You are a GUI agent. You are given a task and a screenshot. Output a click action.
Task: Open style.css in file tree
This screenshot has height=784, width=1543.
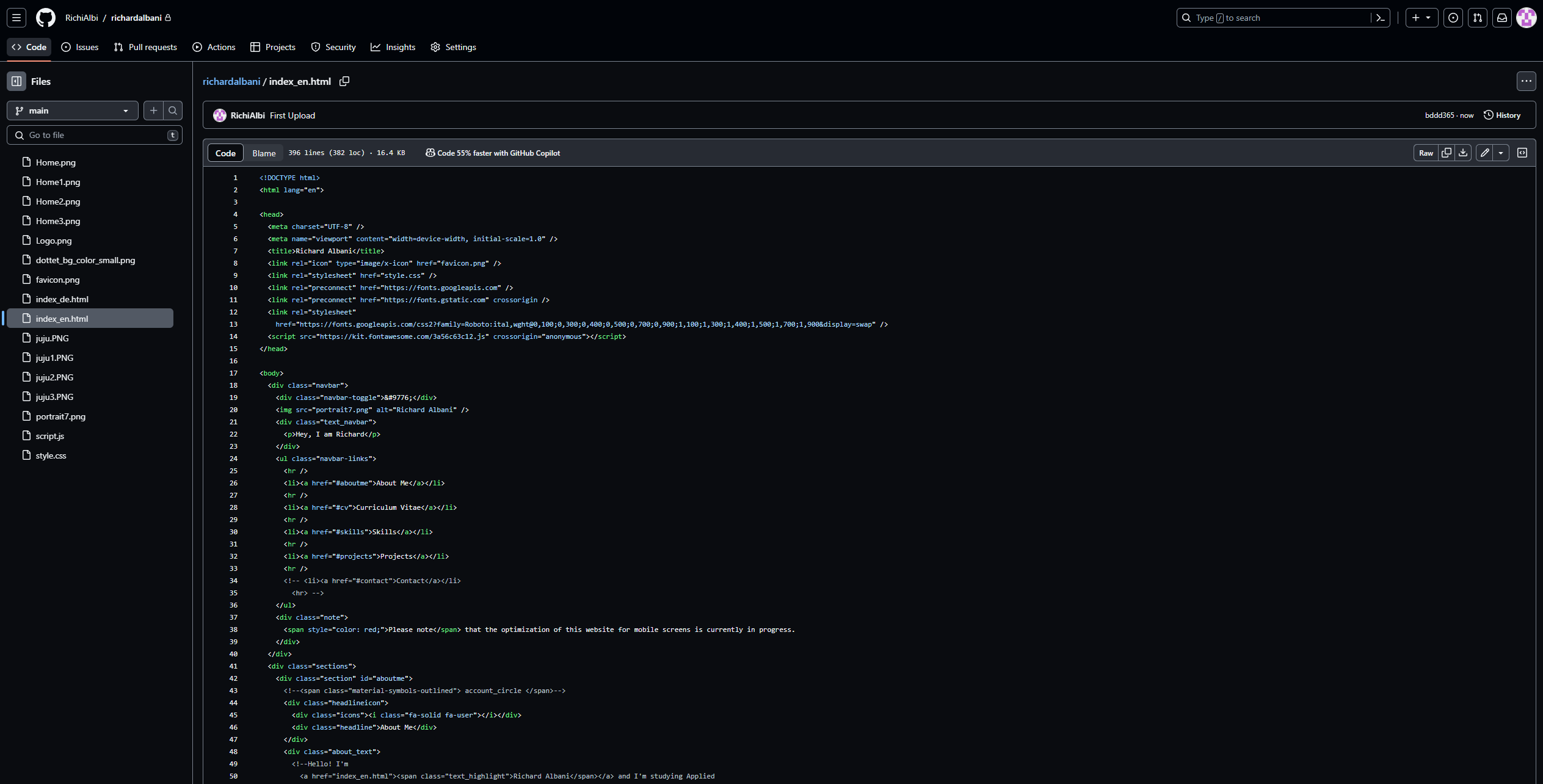click(x=51, y=456)
